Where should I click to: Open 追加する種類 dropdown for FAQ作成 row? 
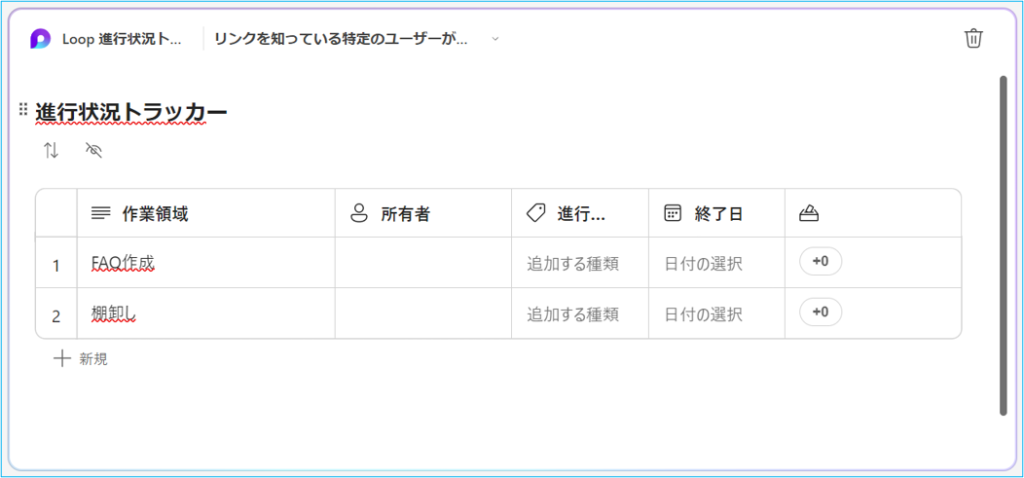[573, 264]
